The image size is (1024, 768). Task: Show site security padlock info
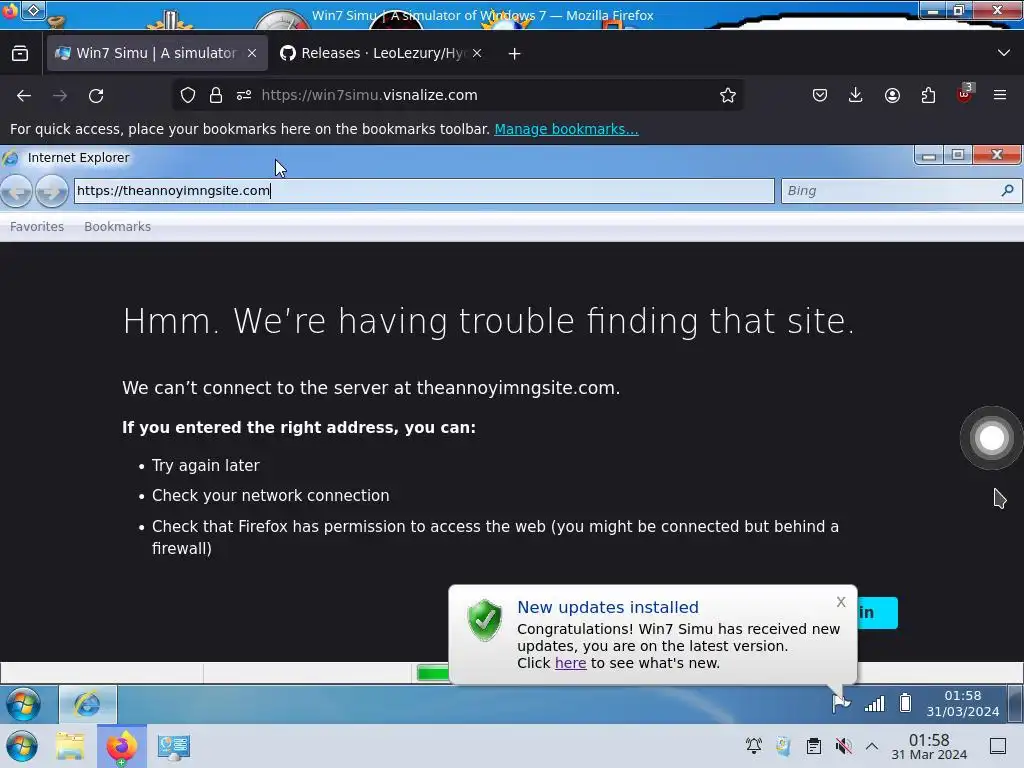pos(216,95)
